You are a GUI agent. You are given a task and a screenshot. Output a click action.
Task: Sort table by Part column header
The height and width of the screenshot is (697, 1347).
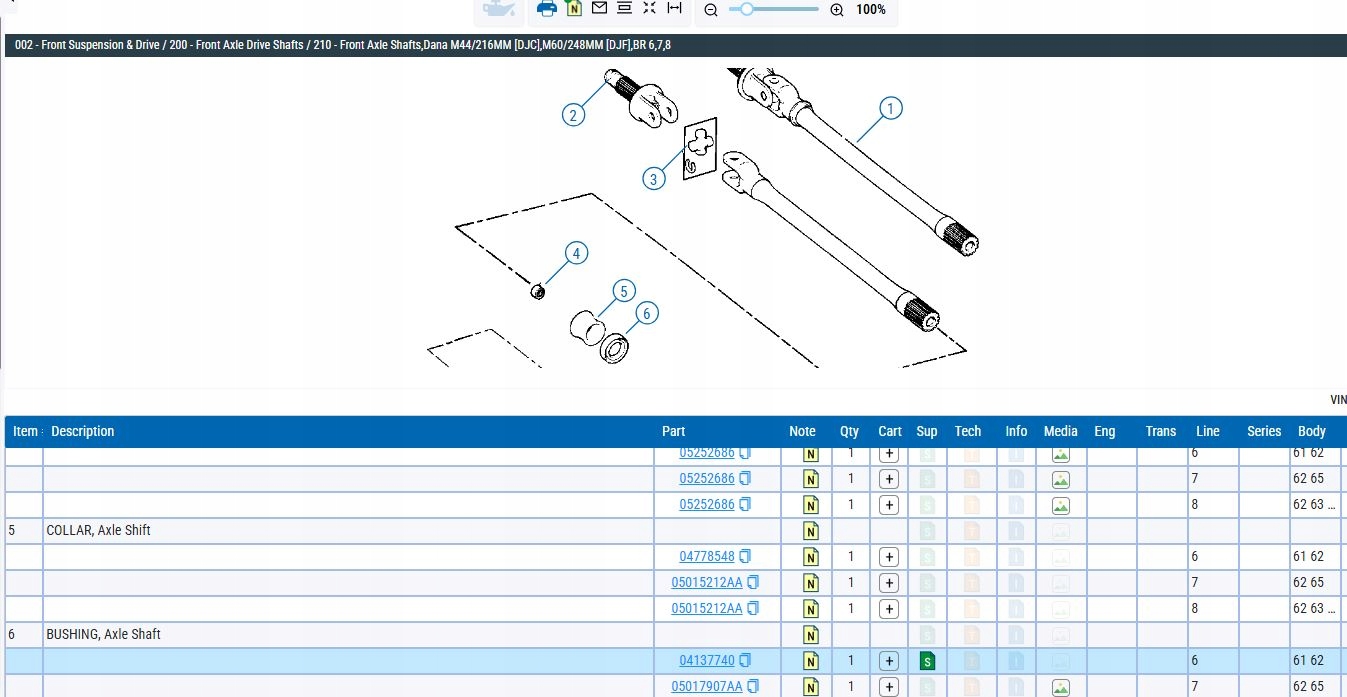[673, 432]
